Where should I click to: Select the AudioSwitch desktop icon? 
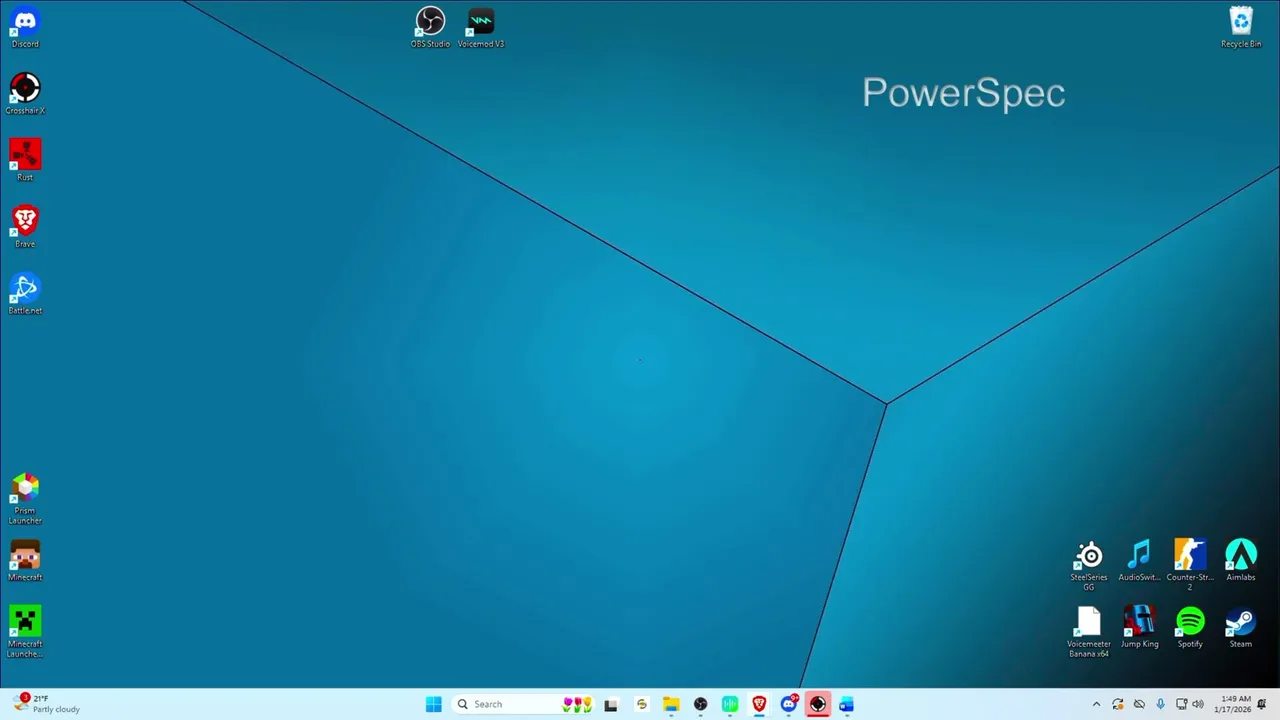[1139, 561]
